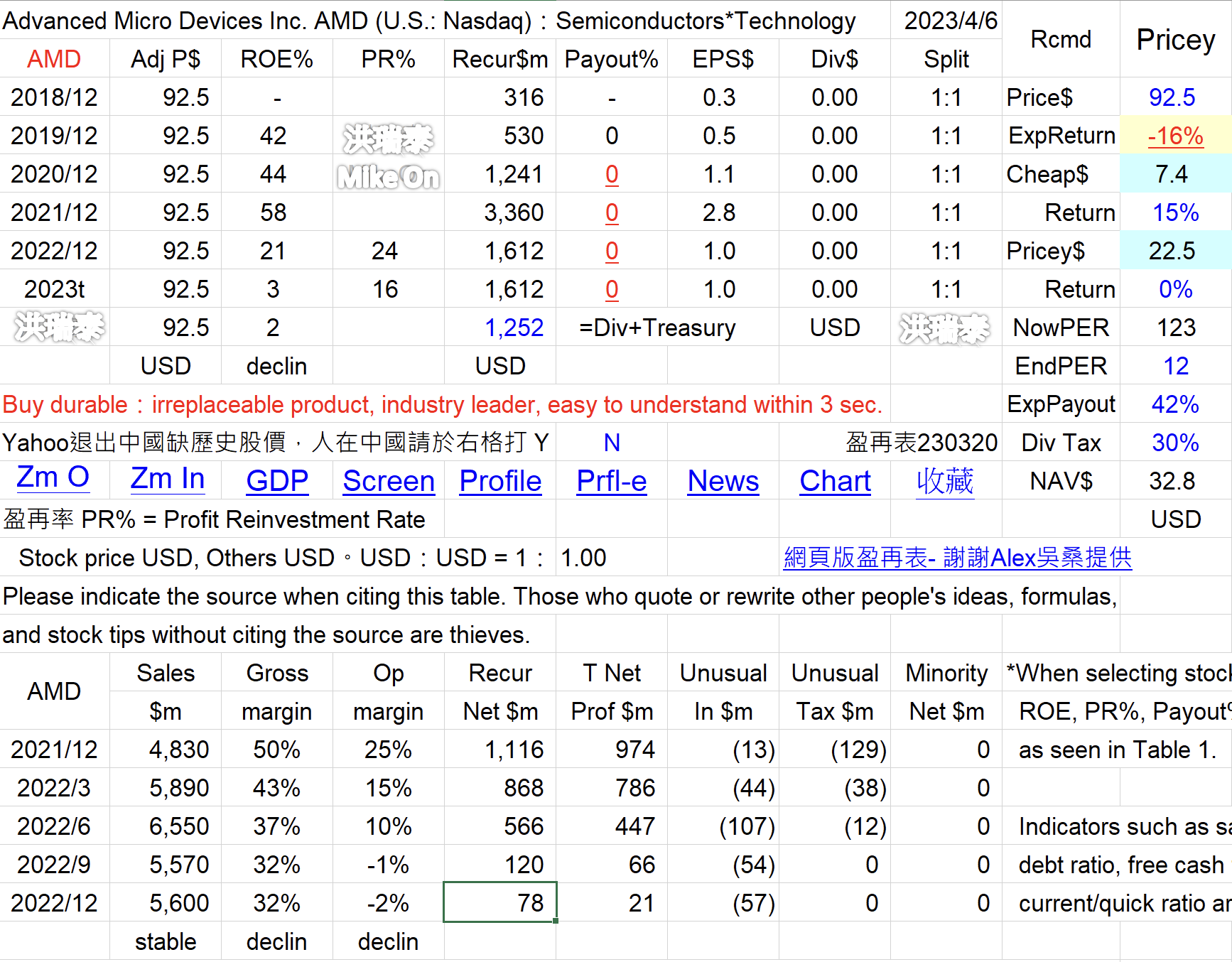Click Recur Net value 1,116
The height and width of the screenshot is (962, 1232).
tap(514, 750)
